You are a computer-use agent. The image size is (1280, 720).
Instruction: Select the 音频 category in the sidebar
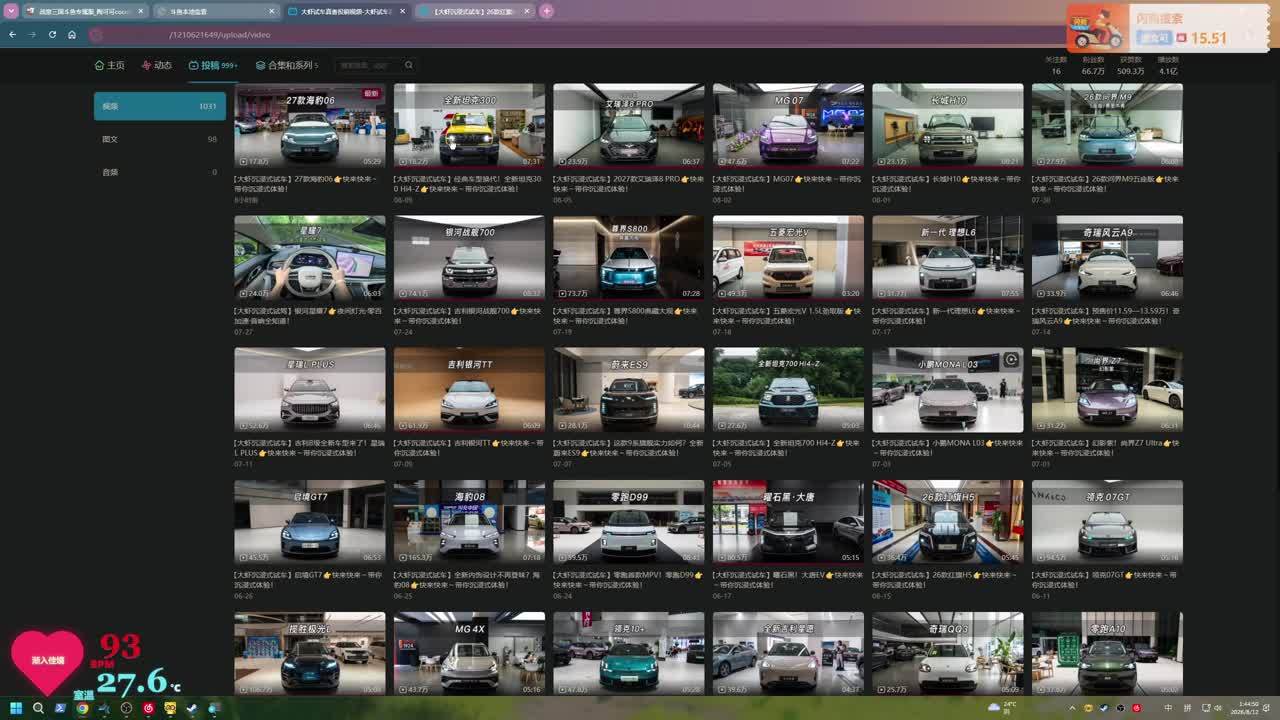[160, 172]
